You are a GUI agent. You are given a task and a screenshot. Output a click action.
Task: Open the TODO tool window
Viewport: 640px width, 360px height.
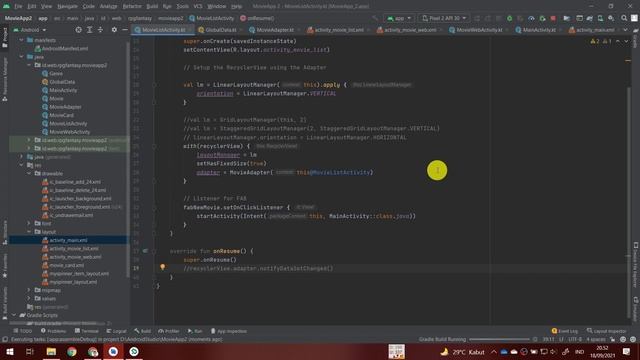[x=22, y=331]
